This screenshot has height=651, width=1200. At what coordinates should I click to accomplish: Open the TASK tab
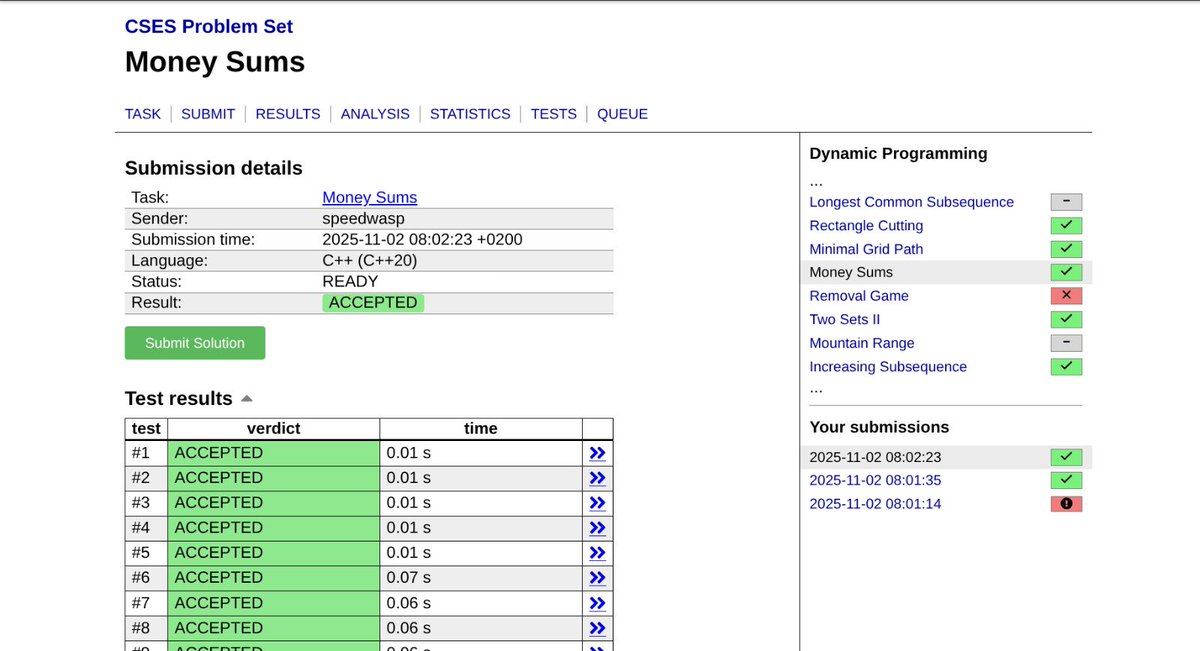[x=143, y=114]
